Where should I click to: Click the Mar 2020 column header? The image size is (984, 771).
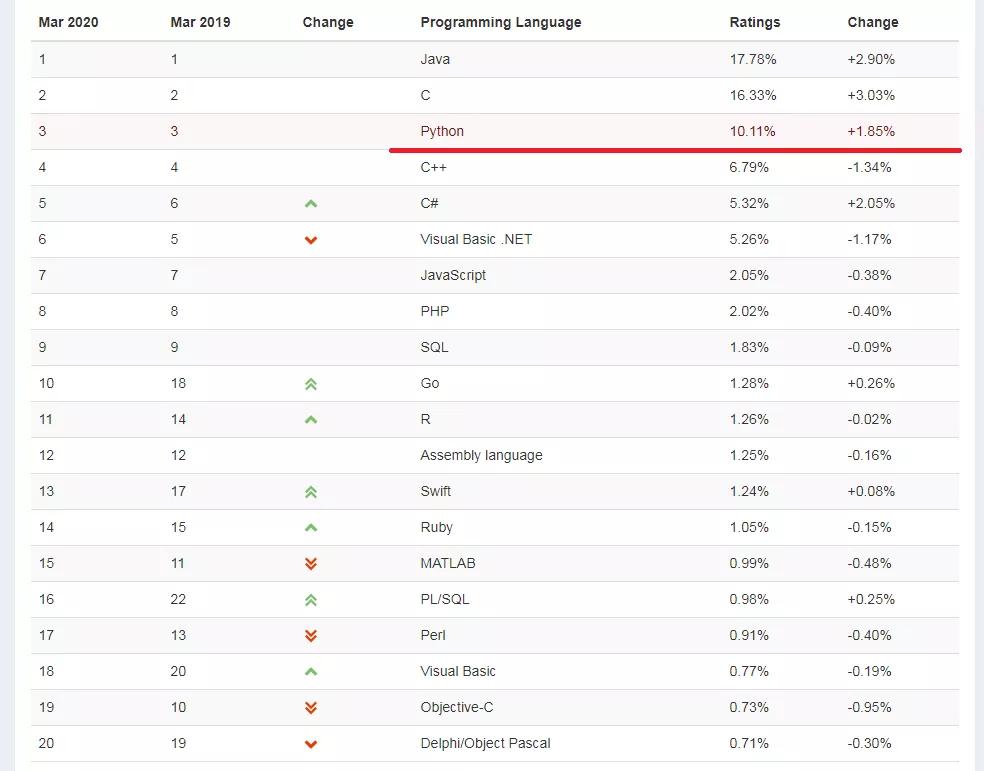point(68,22)
